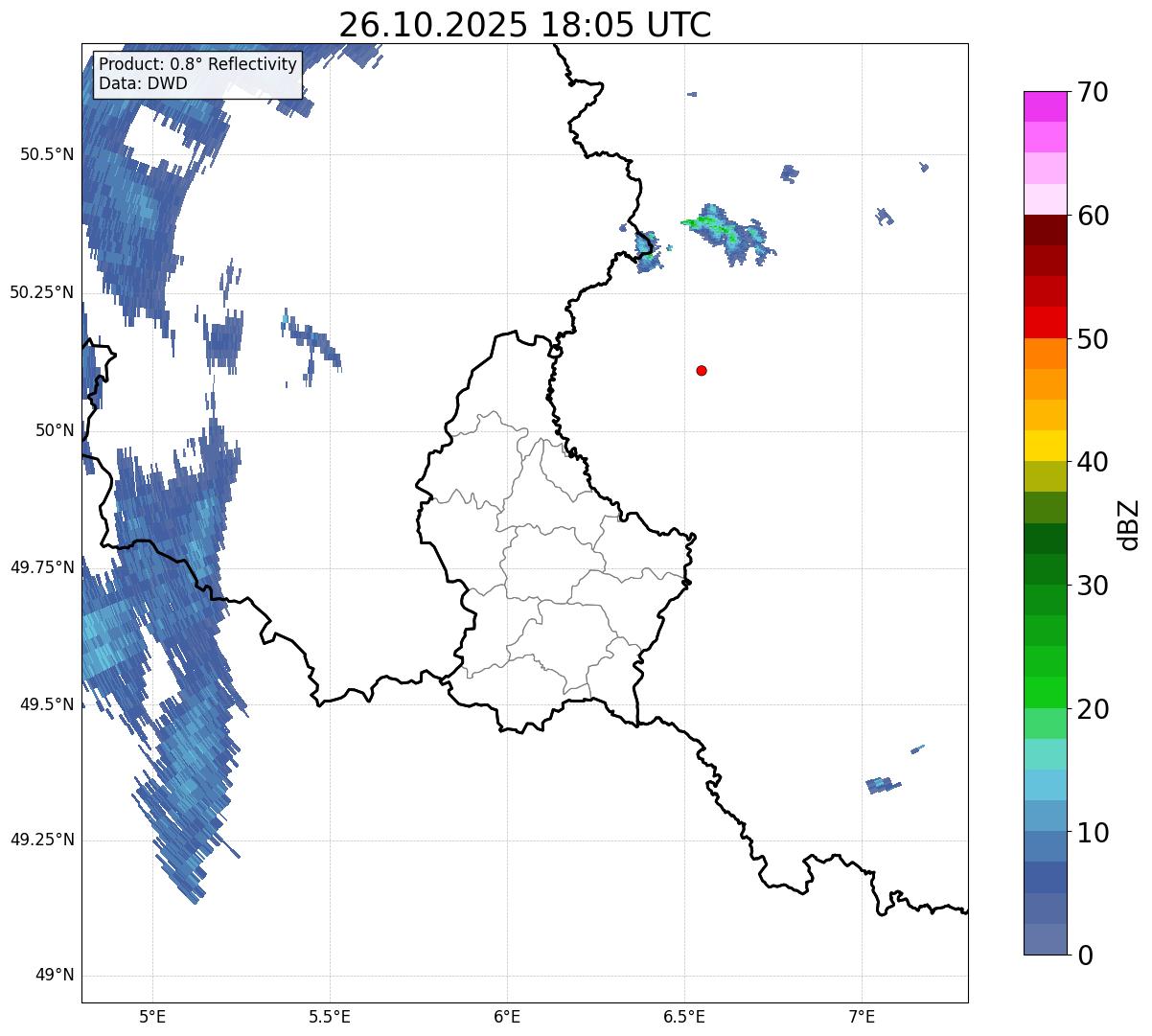Click the small radar echo near 7°E 49.35°N
This screenshot has height=1036, width=1152.
point(883,785)
